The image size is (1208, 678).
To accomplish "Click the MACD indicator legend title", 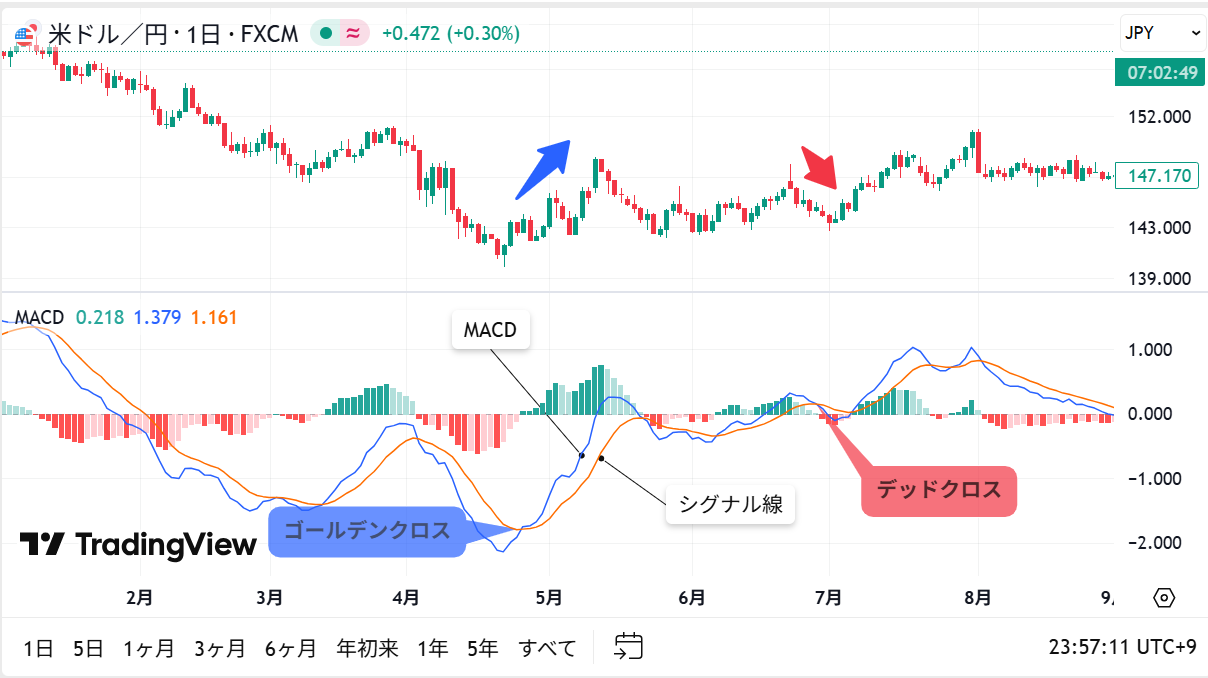I will (x=39, y=318).
